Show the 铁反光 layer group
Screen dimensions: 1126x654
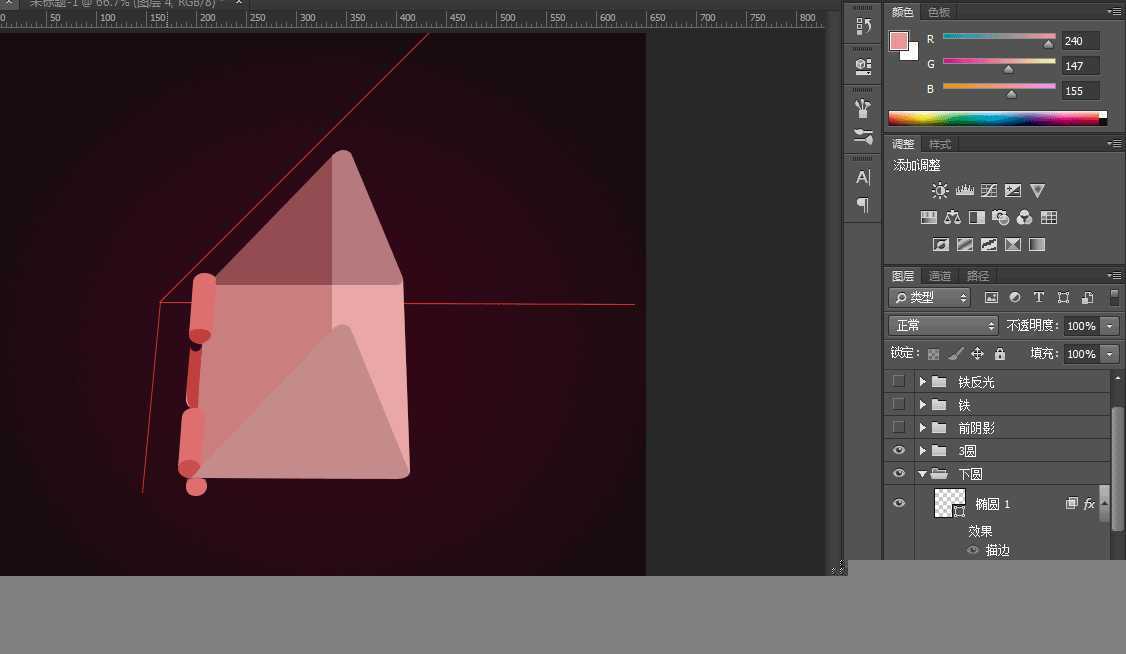click(898, 381)
